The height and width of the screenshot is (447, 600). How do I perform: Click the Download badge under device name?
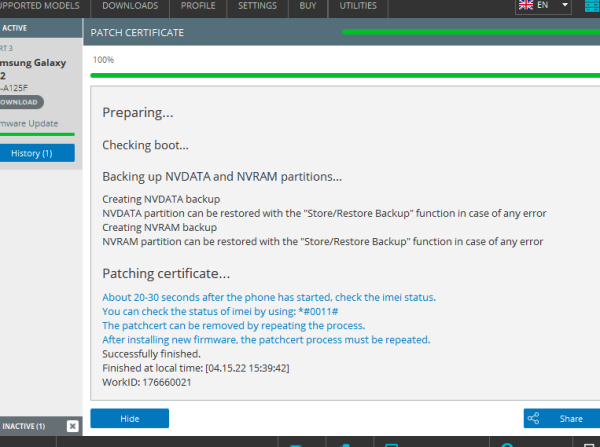coord(20,102)
